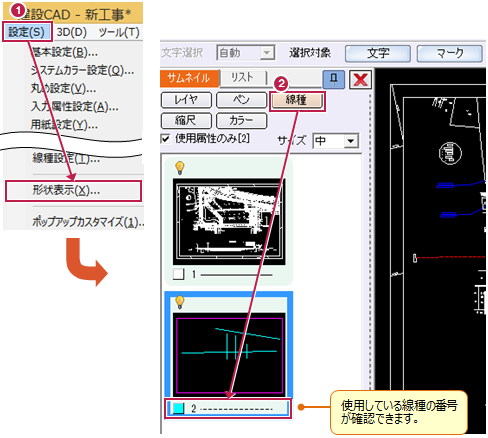Switch to the リスト tab

(243, 78)
